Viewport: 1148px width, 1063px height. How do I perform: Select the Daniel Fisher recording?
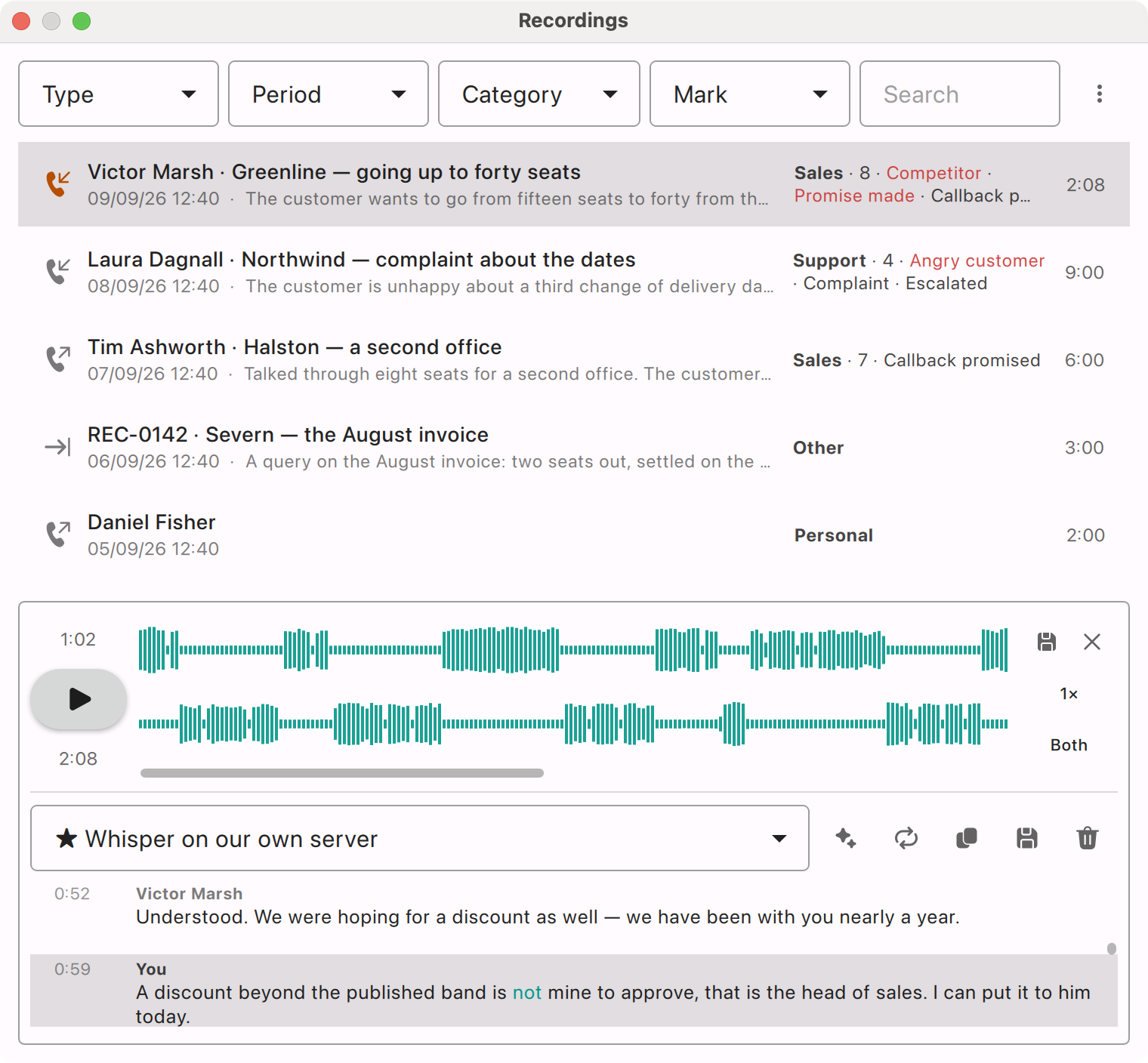pyautogui.click(x=574, y=535)
